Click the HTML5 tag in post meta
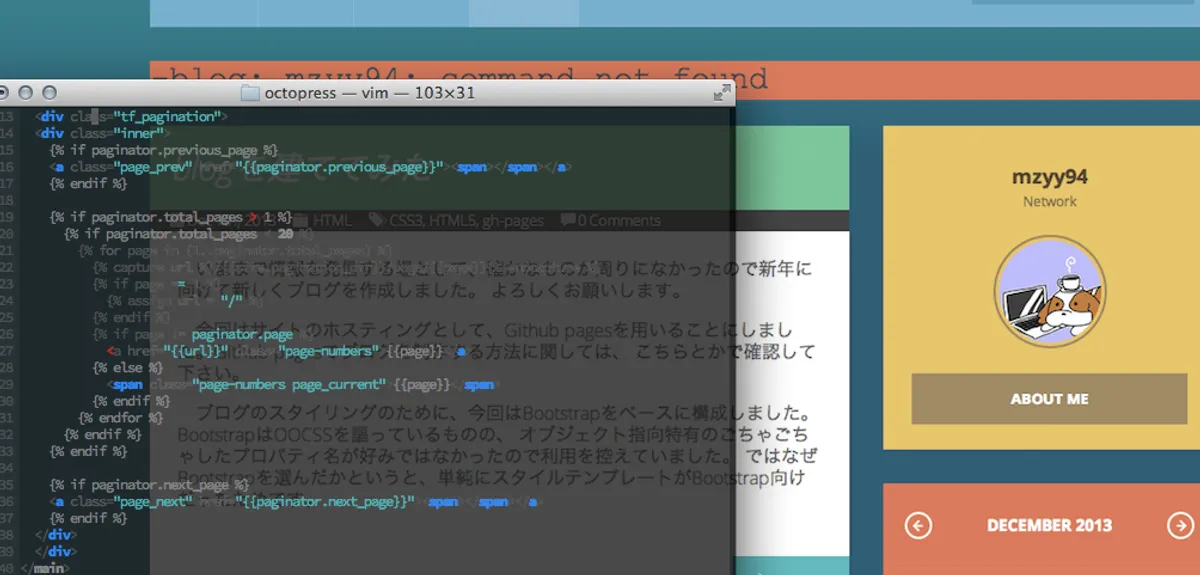 454,220
